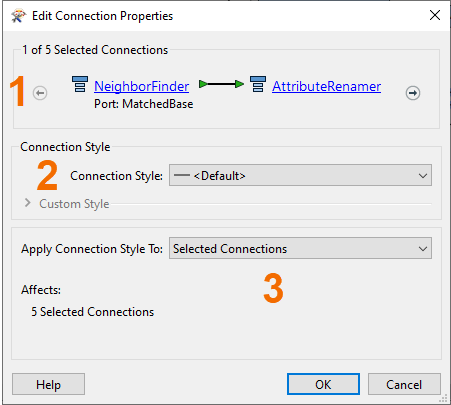Click the 'Affects:' label
The height and width of the screenshot is (405, 451).
click(x=41, y=290)
